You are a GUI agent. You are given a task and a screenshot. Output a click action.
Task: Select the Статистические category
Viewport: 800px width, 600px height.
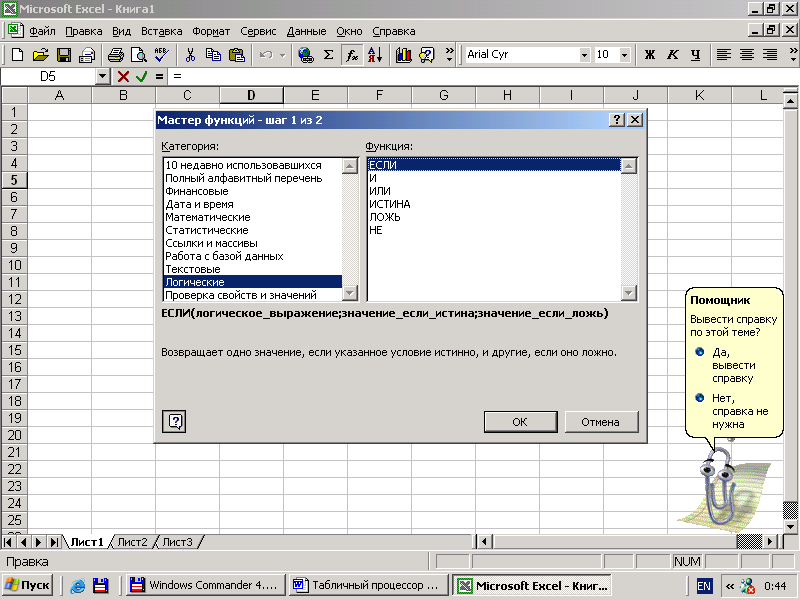point(253,230)
